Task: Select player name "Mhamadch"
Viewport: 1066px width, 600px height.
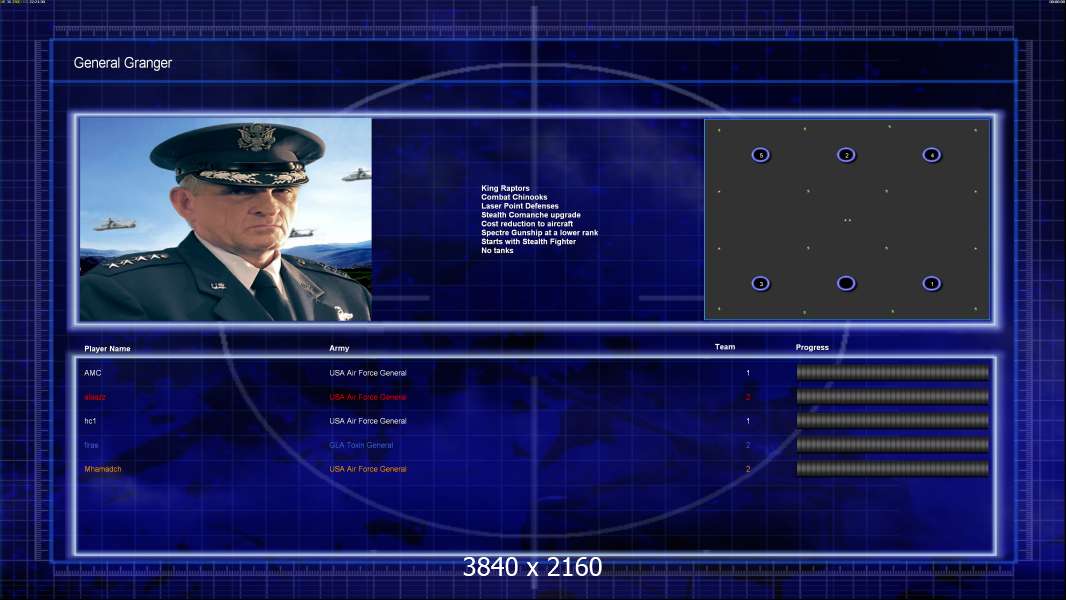Action: [103, 469]
